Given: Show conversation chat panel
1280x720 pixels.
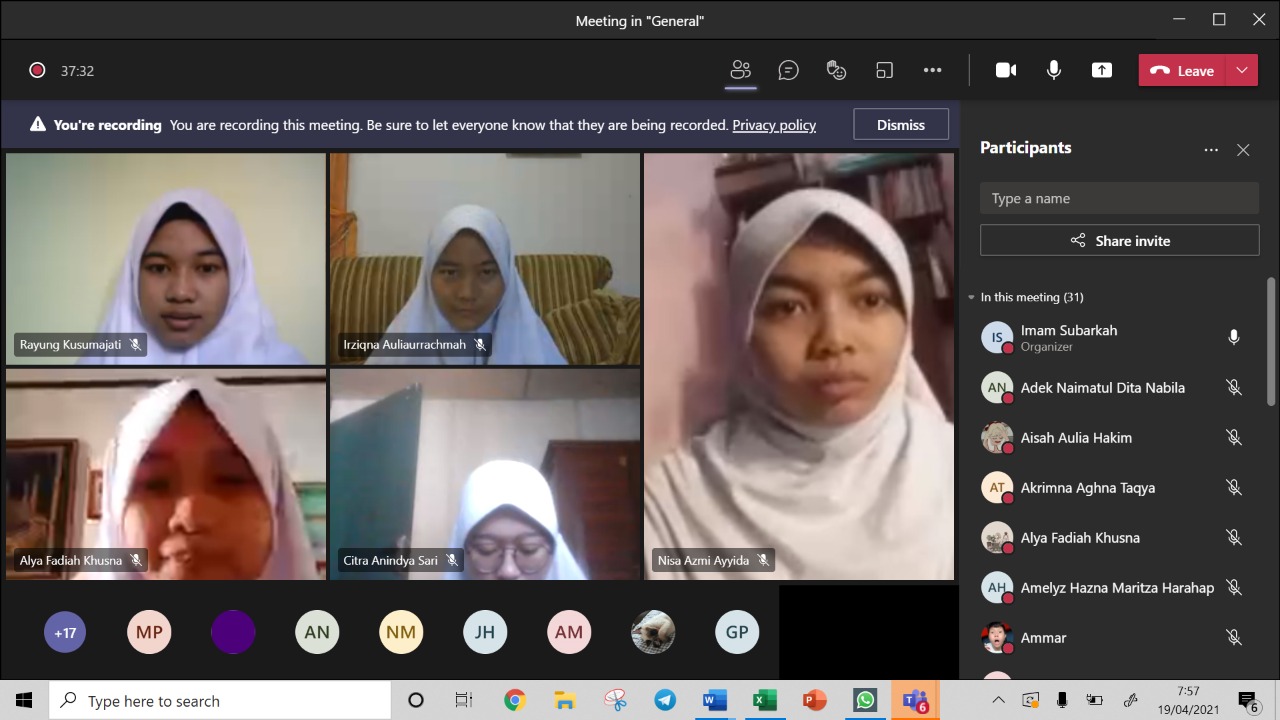Looking at the screenshot, I should coord(788,70).
